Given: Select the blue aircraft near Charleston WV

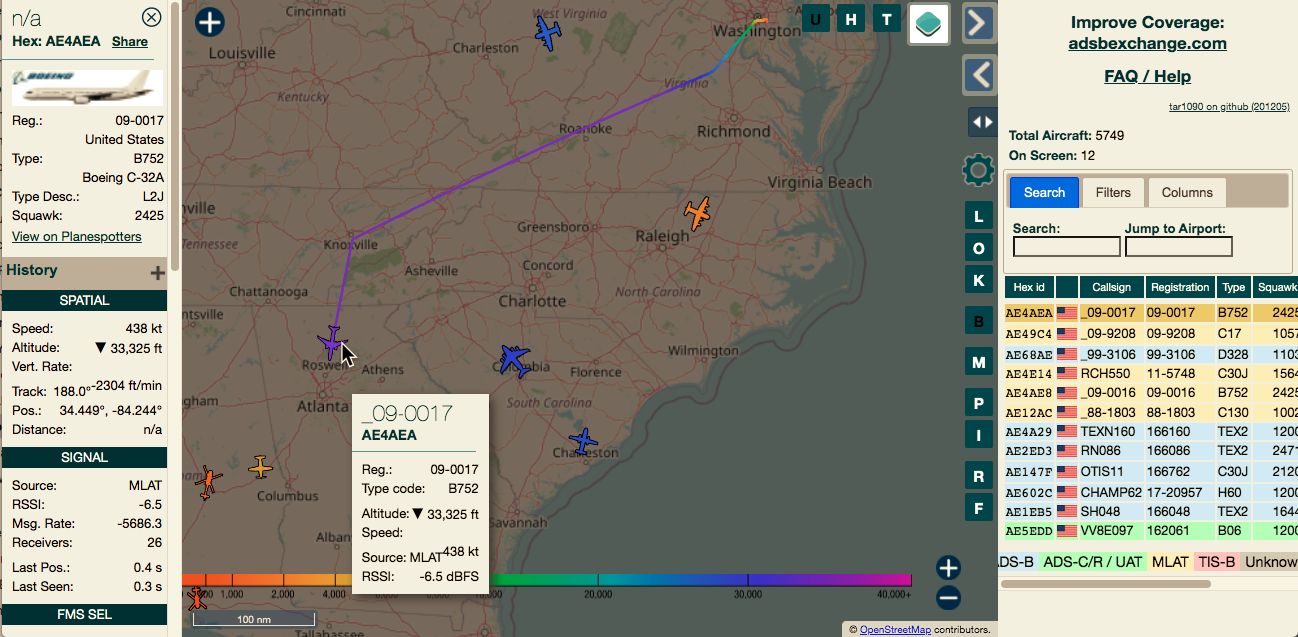Looking at the screenshot, I should [547, 31].
